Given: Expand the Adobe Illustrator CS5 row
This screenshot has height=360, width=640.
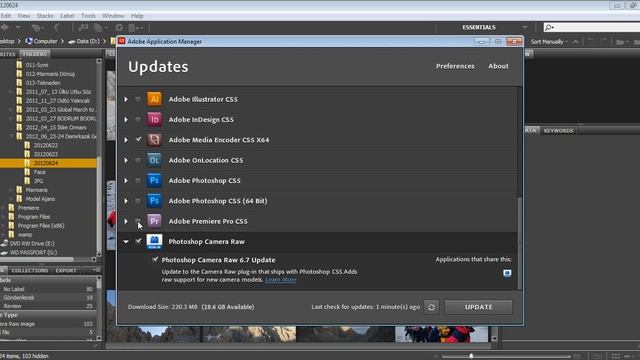Looking at the screenshot, I should point(126,99).
